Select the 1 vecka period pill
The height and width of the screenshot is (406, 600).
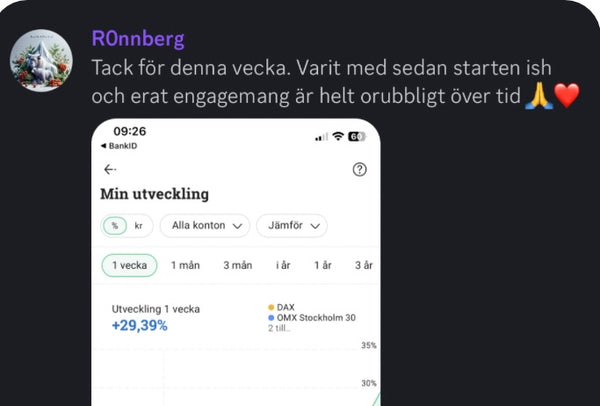tap(129, 265)
